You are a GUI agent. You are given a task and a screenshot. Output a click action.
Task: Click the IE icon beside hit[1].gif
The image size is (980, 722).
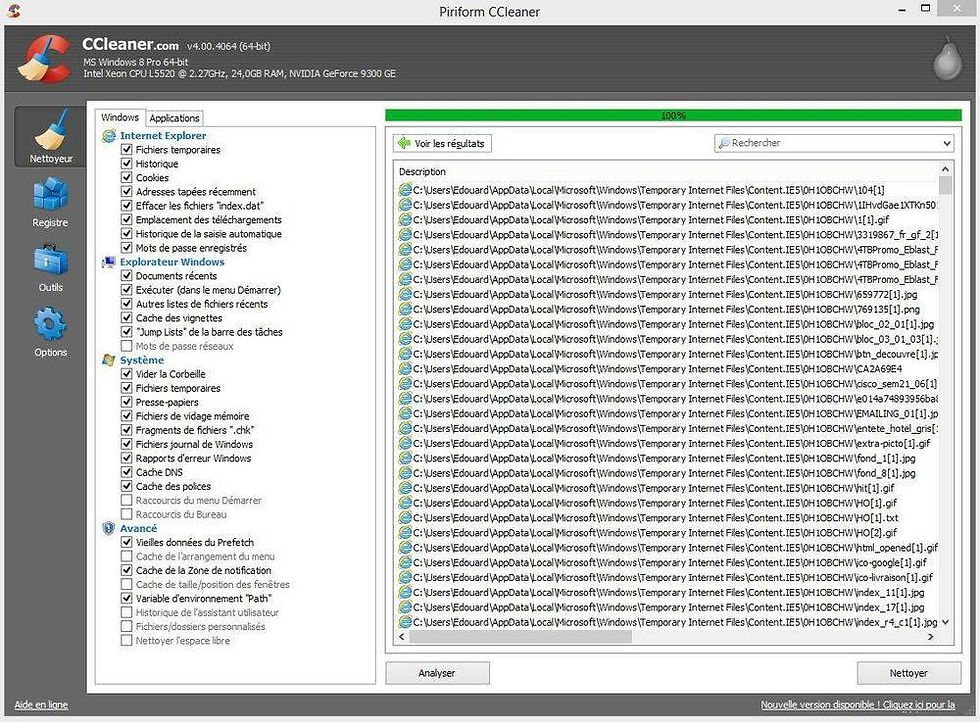coord(405,488)
